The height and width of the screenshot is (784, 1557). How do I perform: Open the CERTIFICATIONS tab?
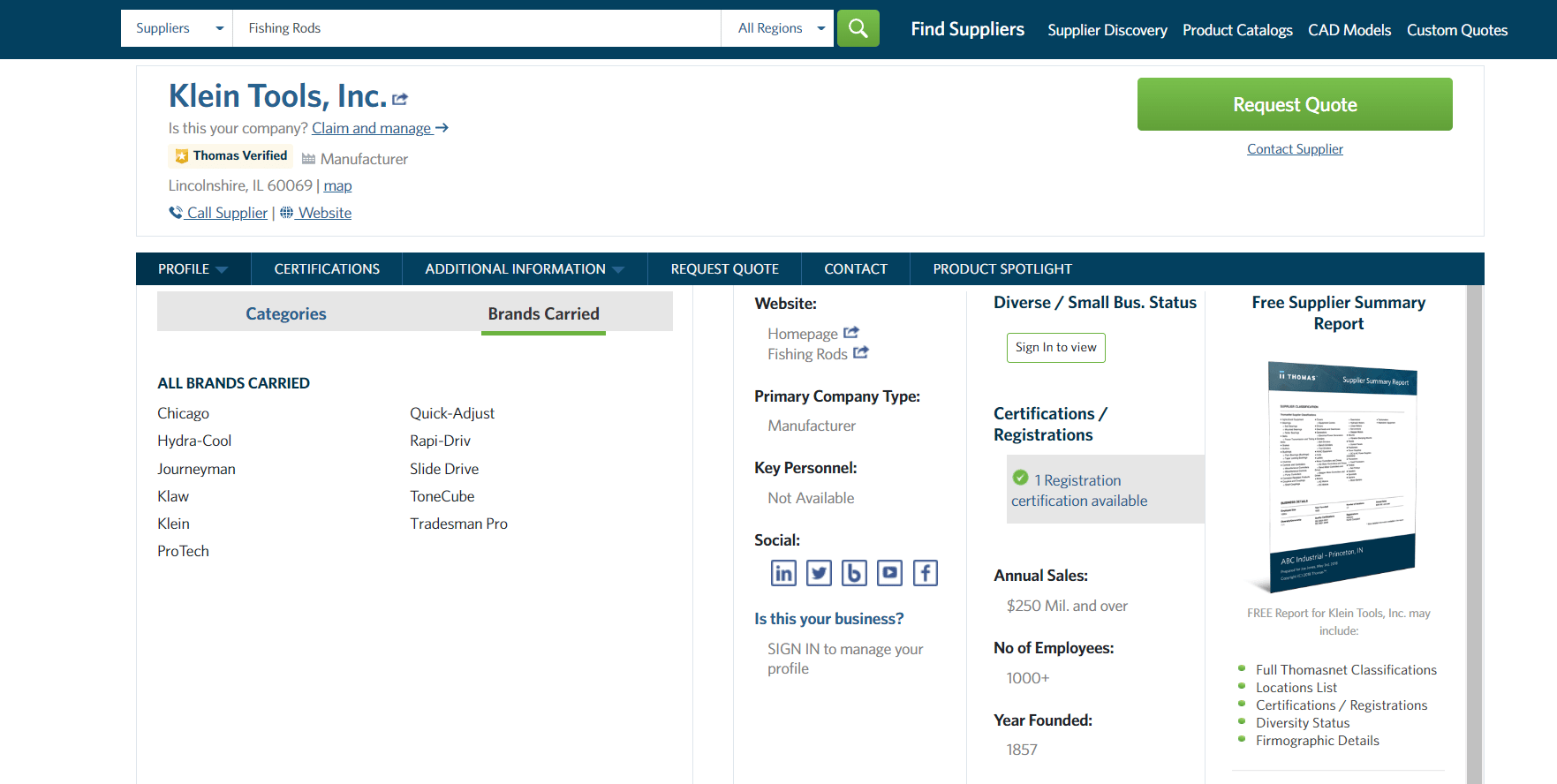[x=327, y=269]
